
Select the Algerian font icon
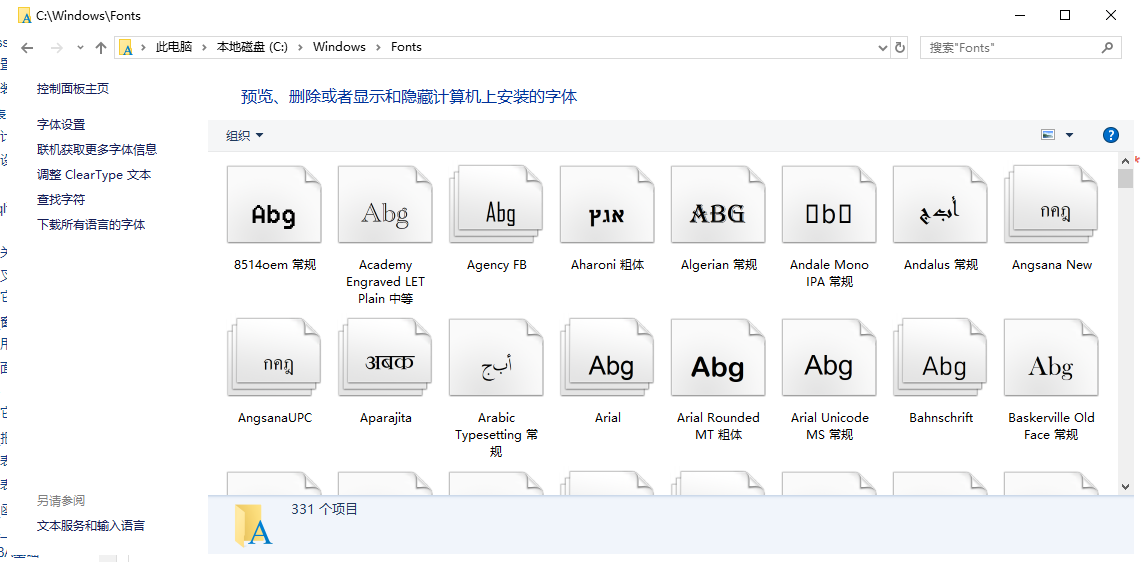tap(718, 205)
